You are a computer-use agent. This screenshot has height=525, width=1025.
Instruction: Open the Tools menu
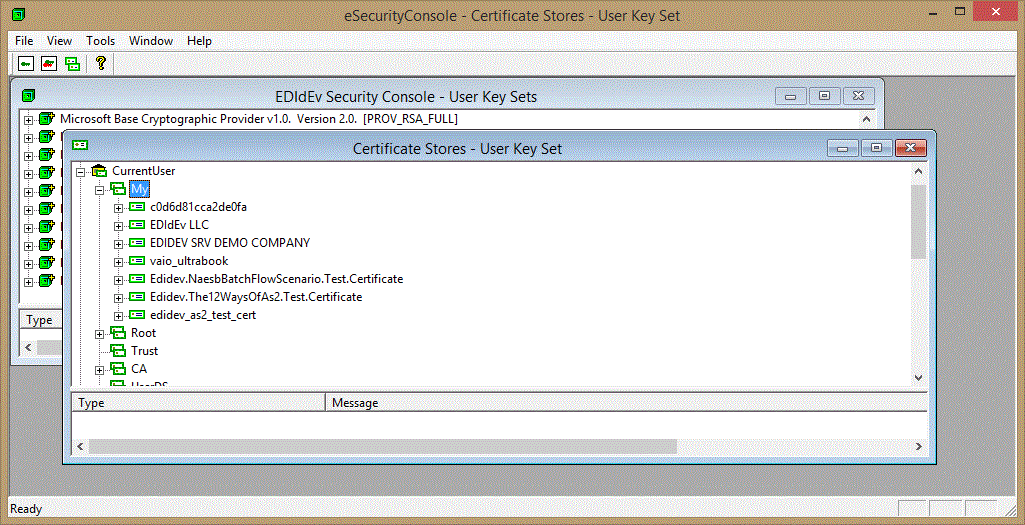pyautogui.click(x=100, y=41)
